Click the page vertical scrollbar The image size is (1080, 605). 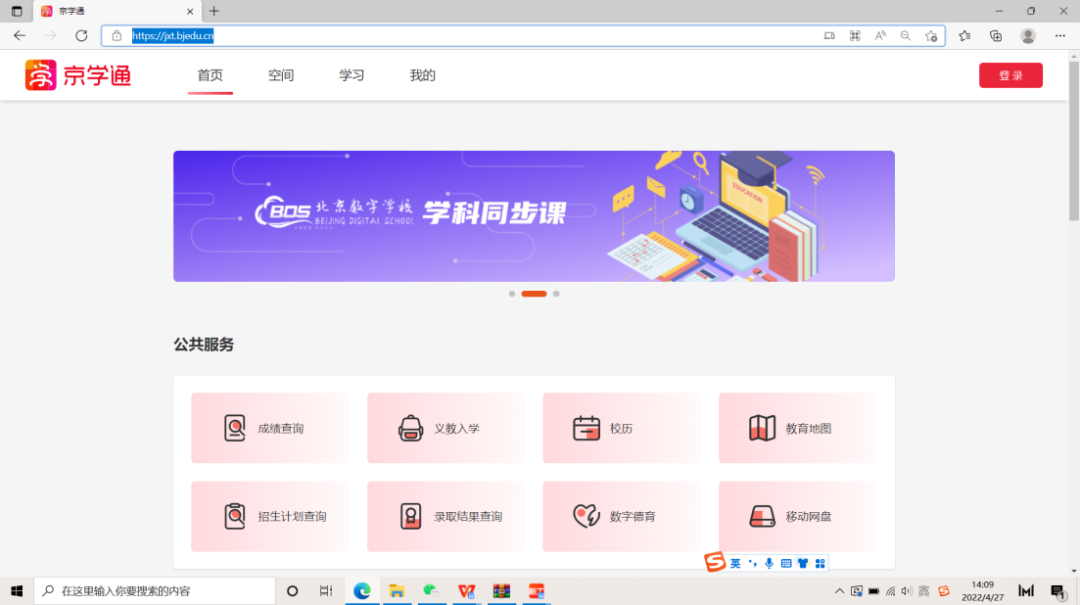coord(1074,150)
